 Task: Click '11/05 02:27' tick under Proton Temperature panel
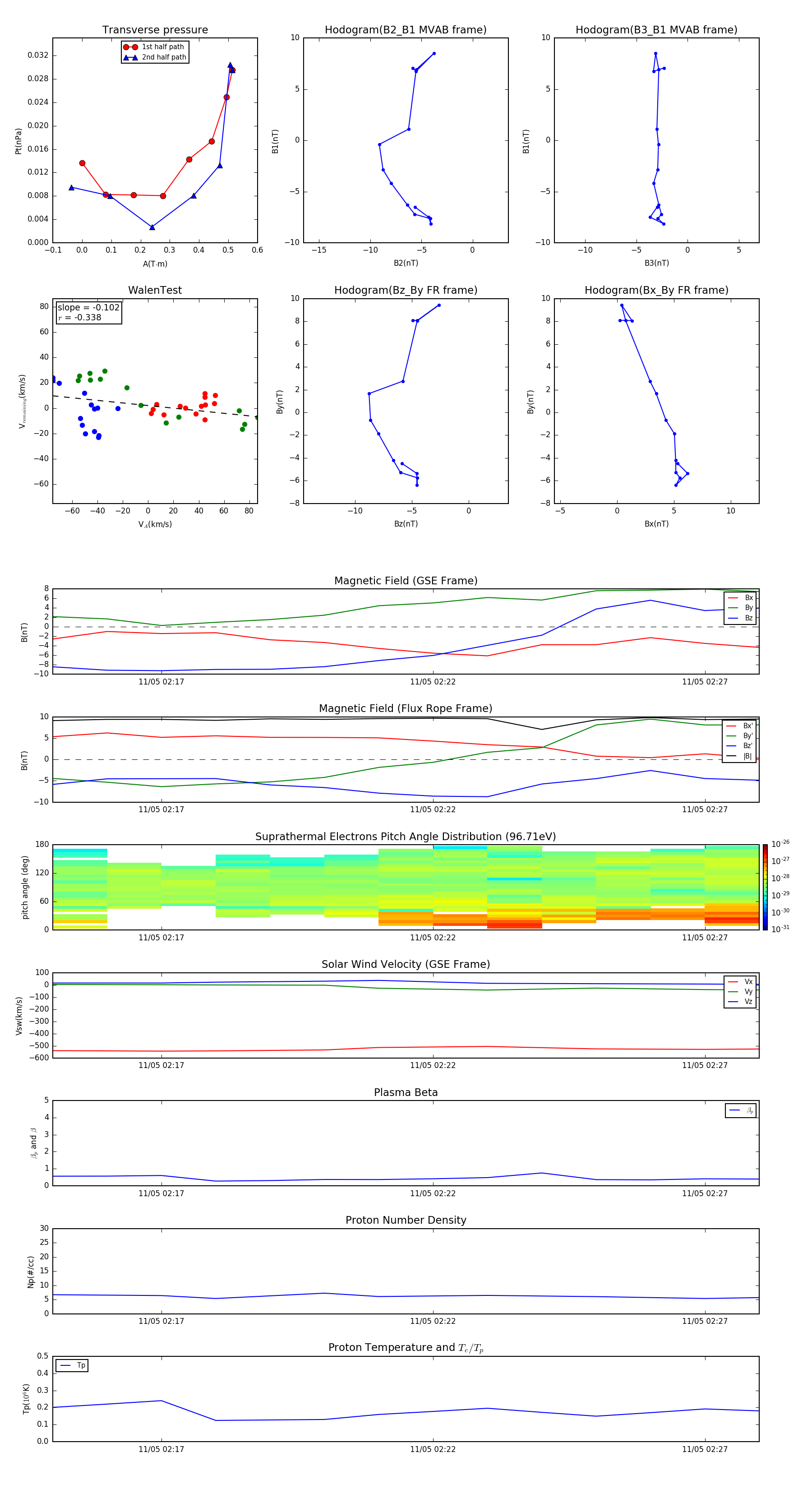(x=705, y=1449)
